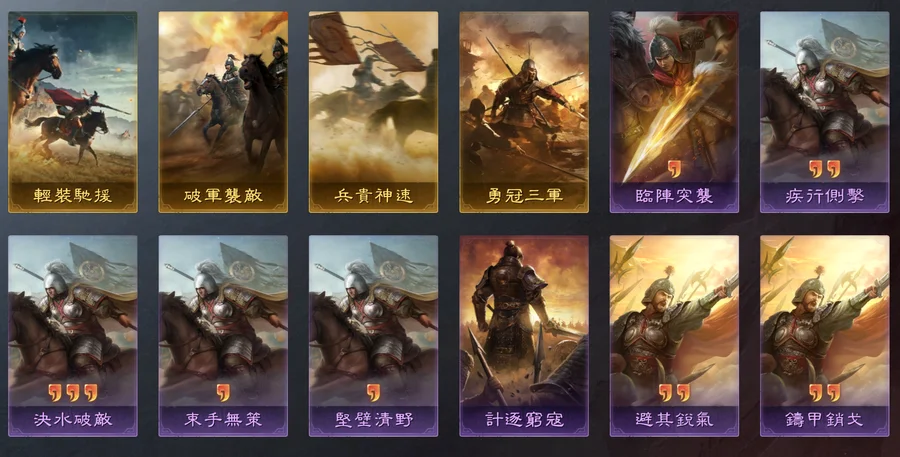Click the double flame marks on 鑄甲銷戈 card

(824, 393)
